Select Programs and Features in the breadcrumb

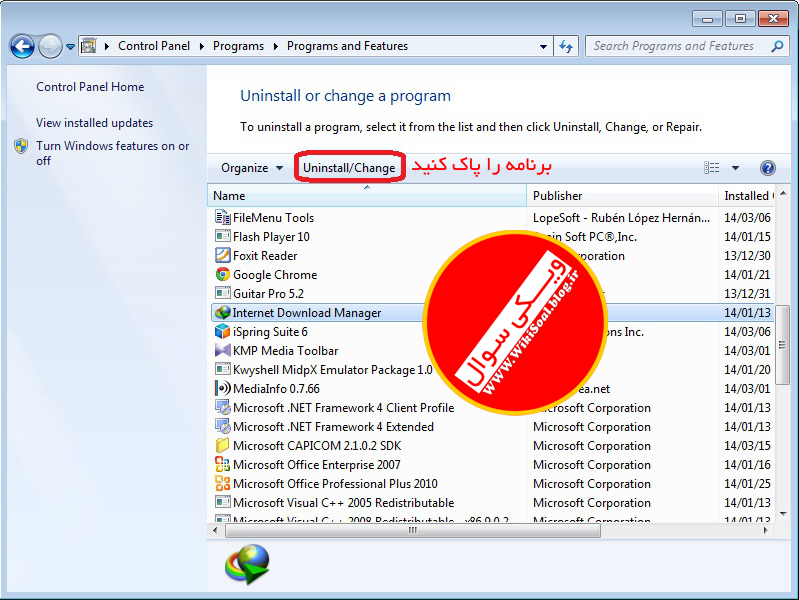[x=348, y=46]
